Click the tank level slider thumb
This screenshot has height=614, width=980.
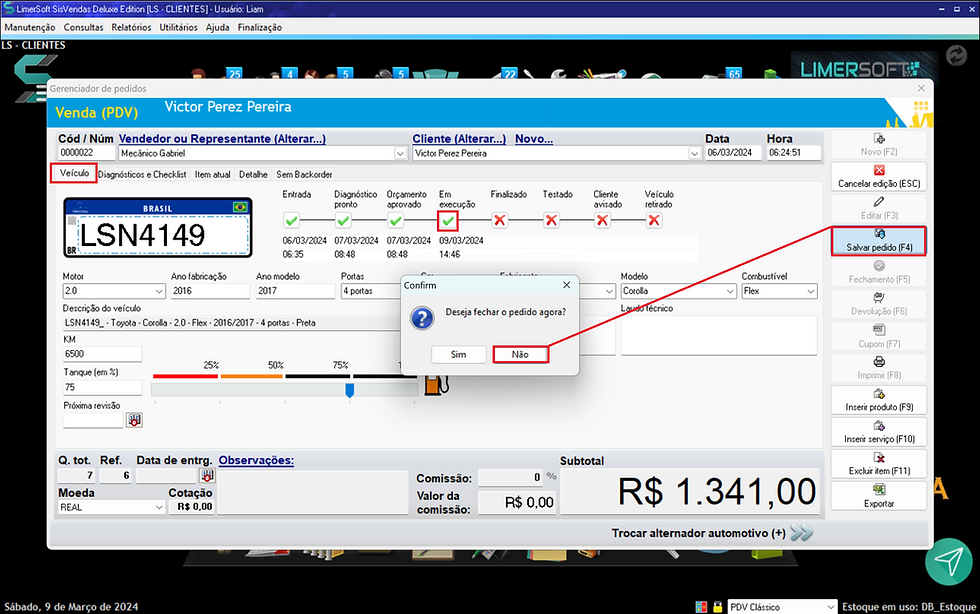coord(350,390)
